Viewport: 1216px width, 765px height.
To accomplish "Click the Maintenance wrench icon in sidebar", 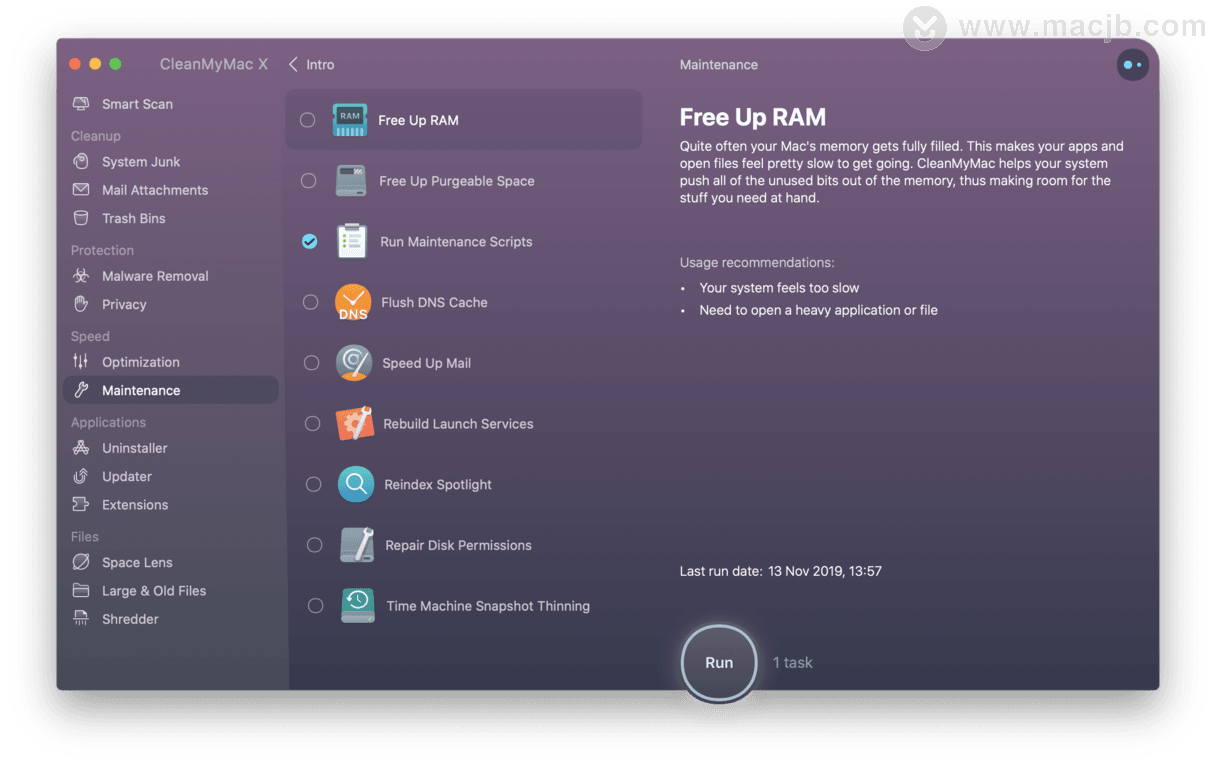I will coord(81,390).
